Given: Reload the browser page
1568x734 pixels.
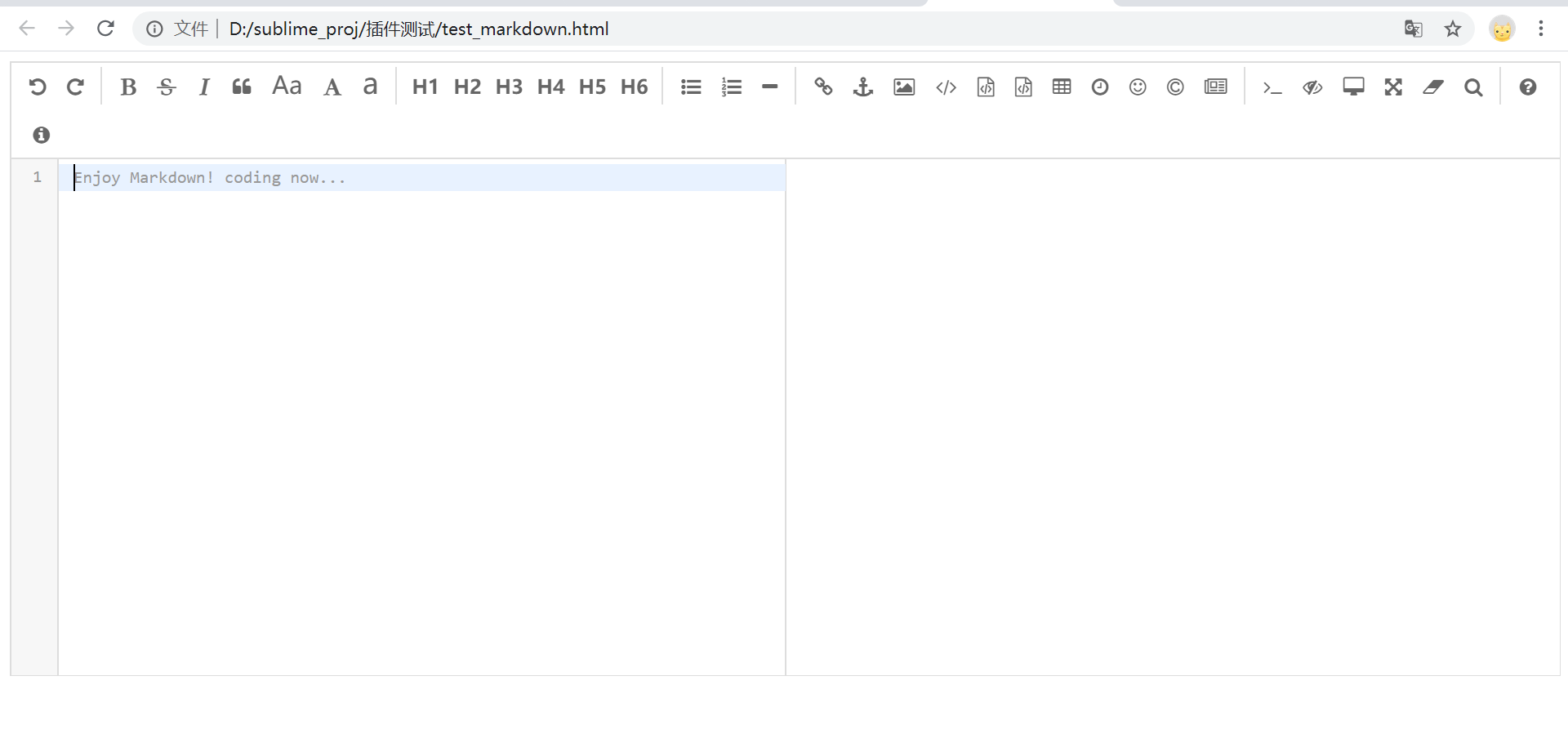Looking at the screenshot, I should coord(105,29).
